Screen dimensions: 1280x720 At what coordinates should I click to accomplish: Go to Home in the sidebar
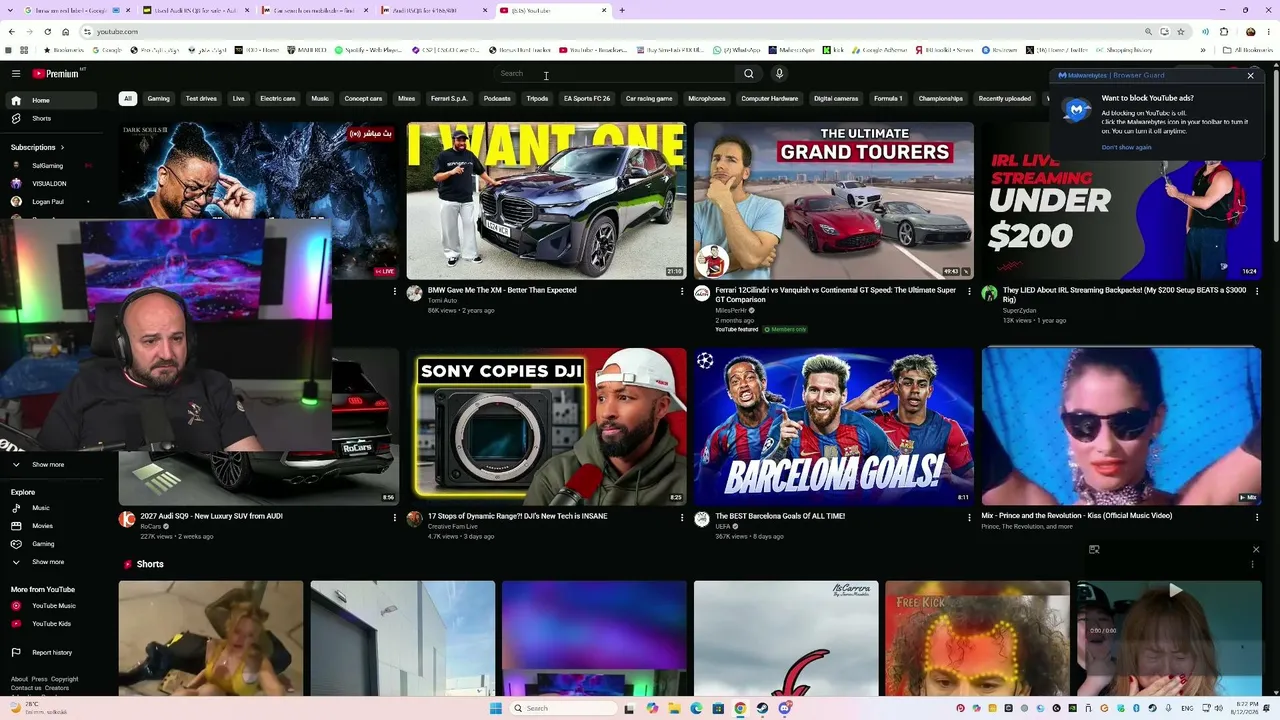point(53,100)
